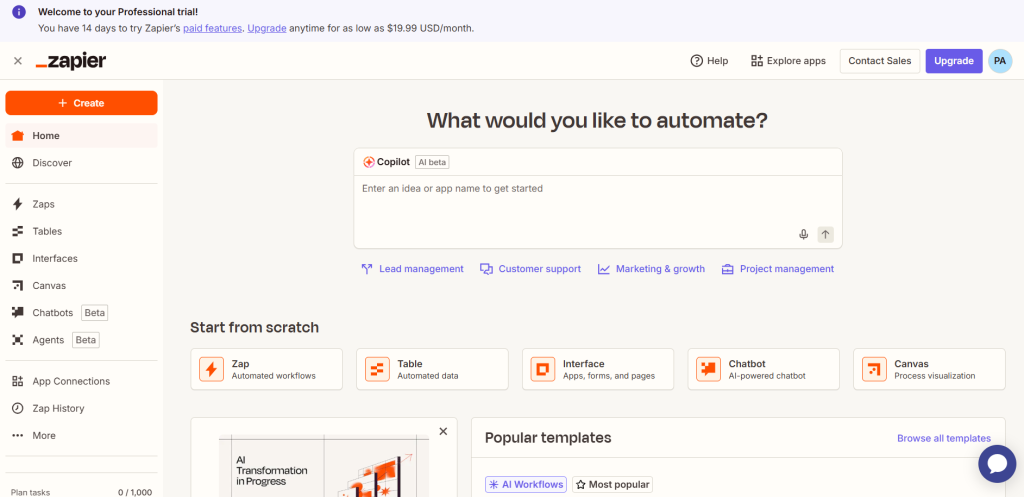
Task: Open Tables in the sidebar
Action: 82,231
